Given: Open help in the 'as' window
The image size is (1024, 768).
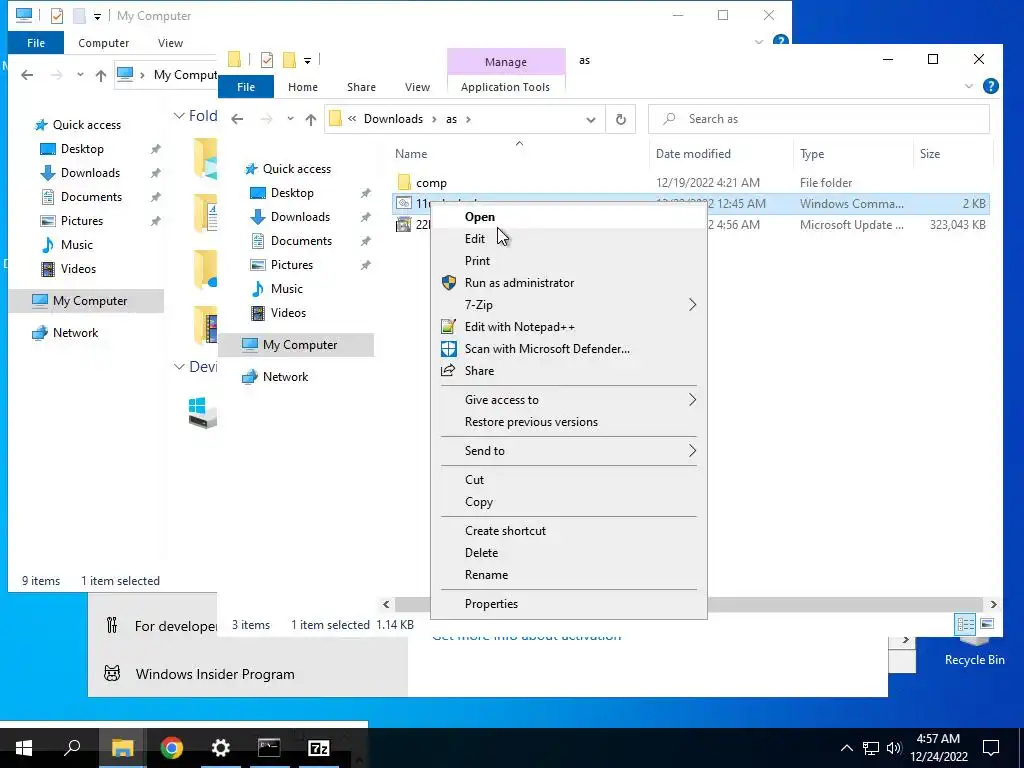Looking at the screenshot, I should coord(990,86).
